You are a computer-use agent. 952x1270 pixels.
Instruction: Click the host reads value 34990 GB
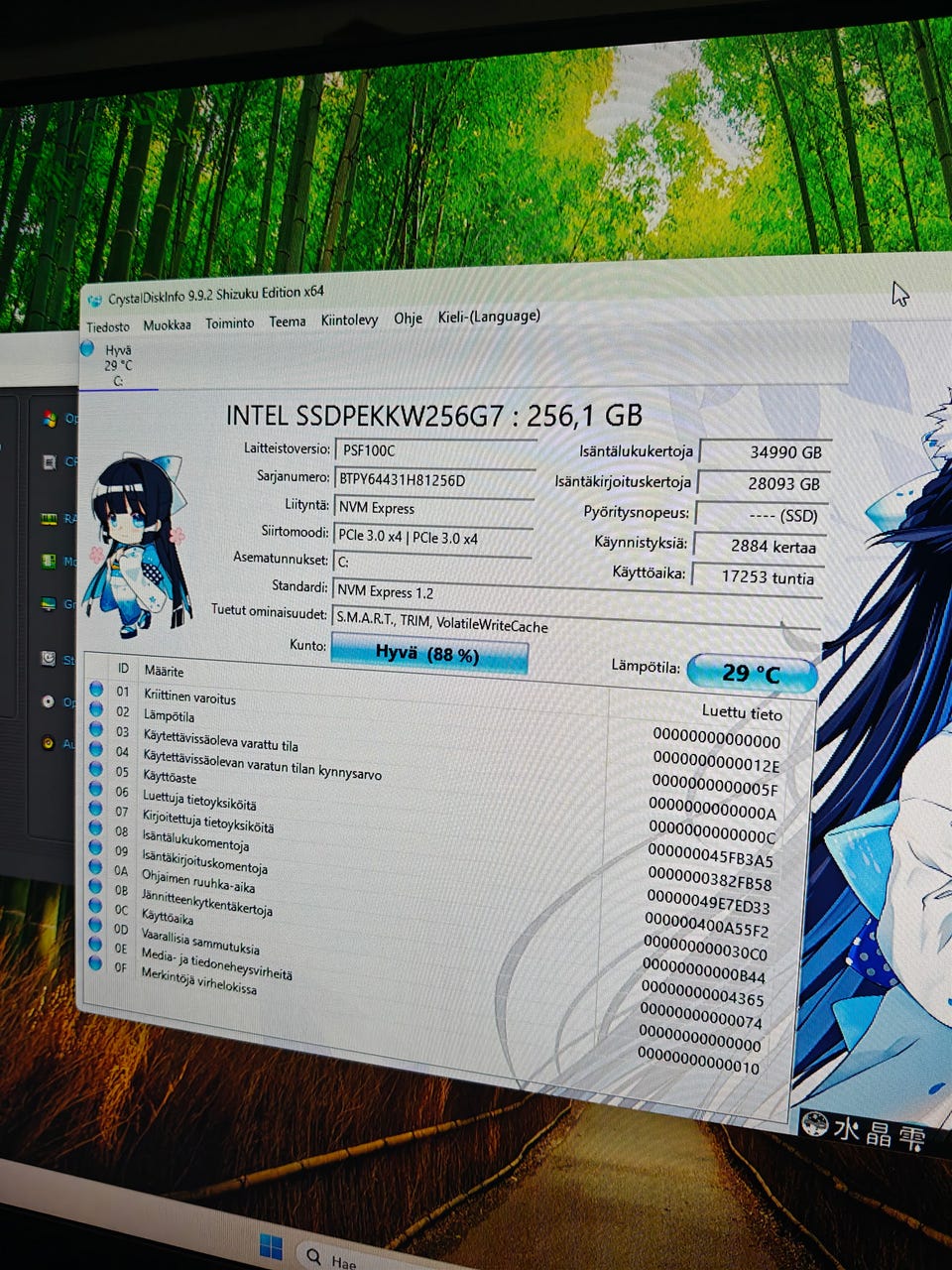[x=764, y=452]
